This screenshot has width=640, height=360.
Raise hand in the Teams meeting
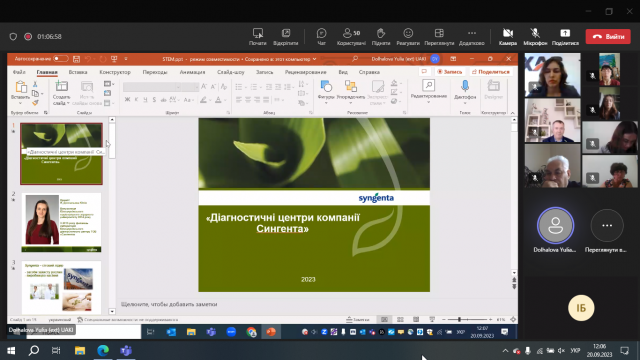click(x=381, y=37)
